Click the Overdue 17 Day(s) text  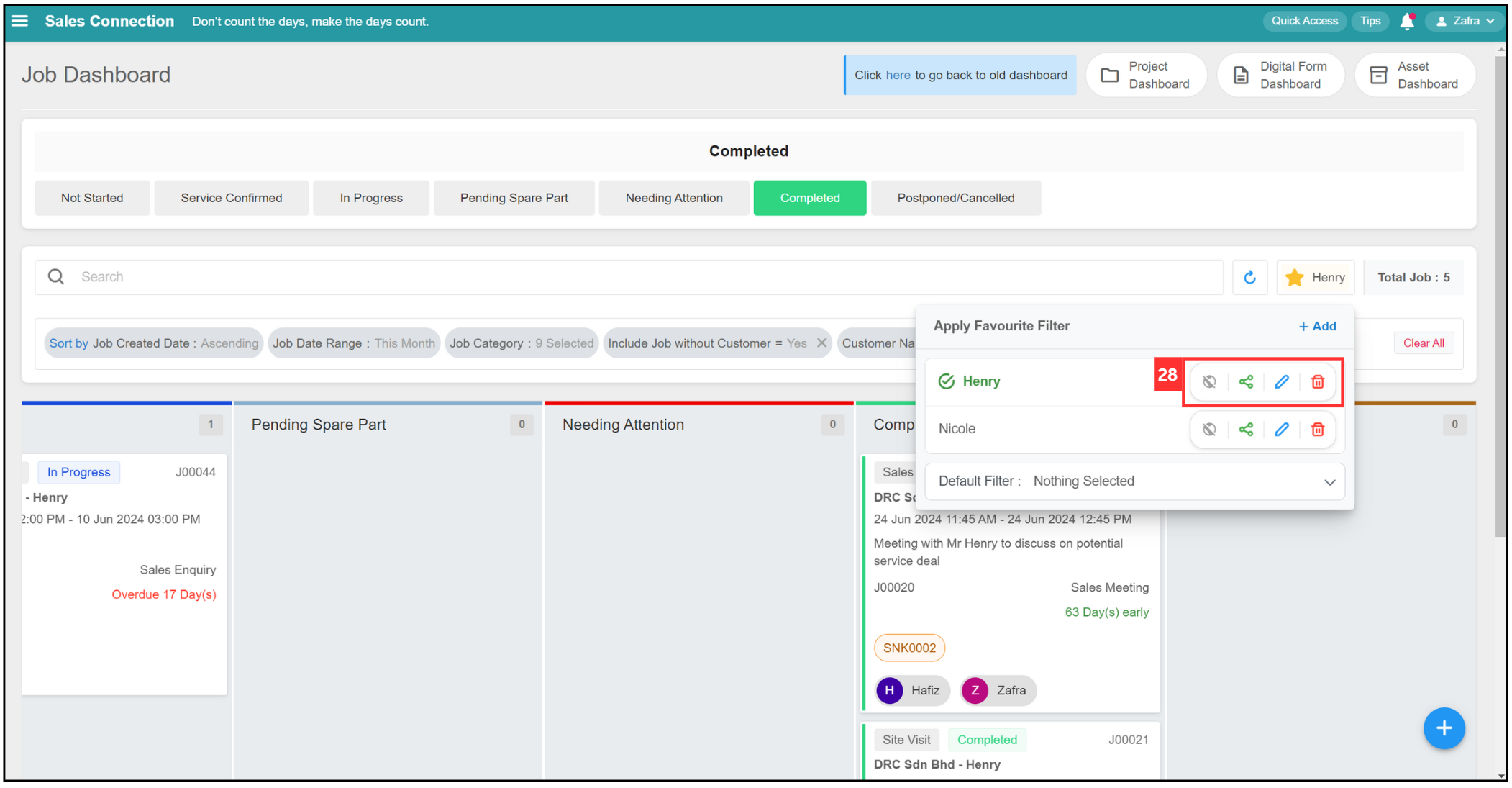164,594
